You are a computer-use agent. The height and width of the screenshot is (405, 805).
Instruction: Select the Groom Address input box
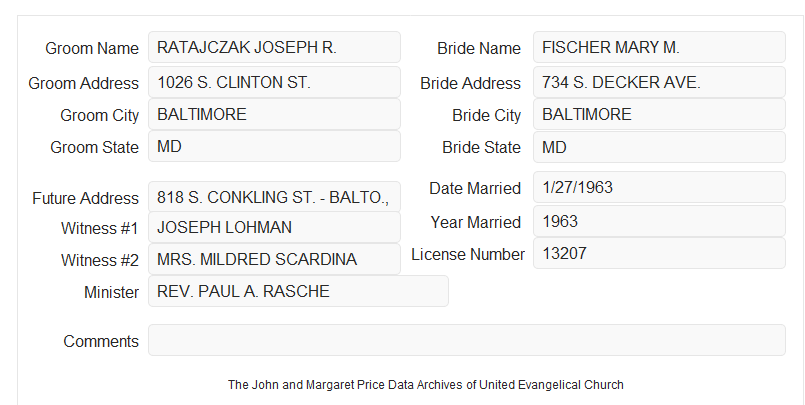(274, 82)
